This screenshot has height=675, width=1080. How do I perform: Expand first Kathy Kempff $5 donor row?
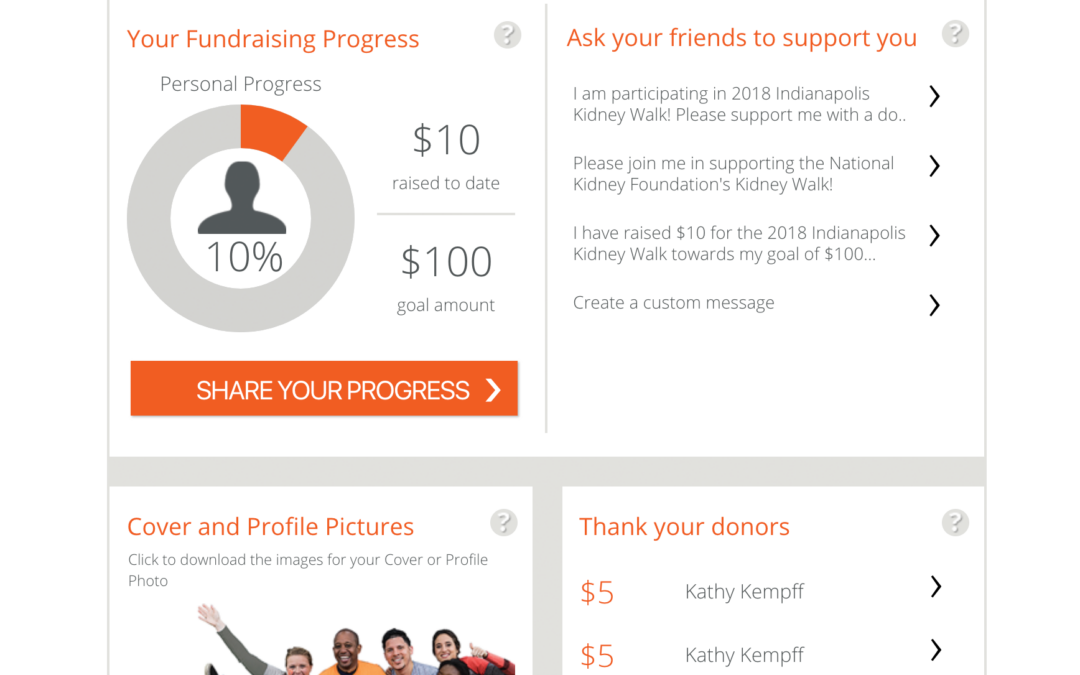935,587
